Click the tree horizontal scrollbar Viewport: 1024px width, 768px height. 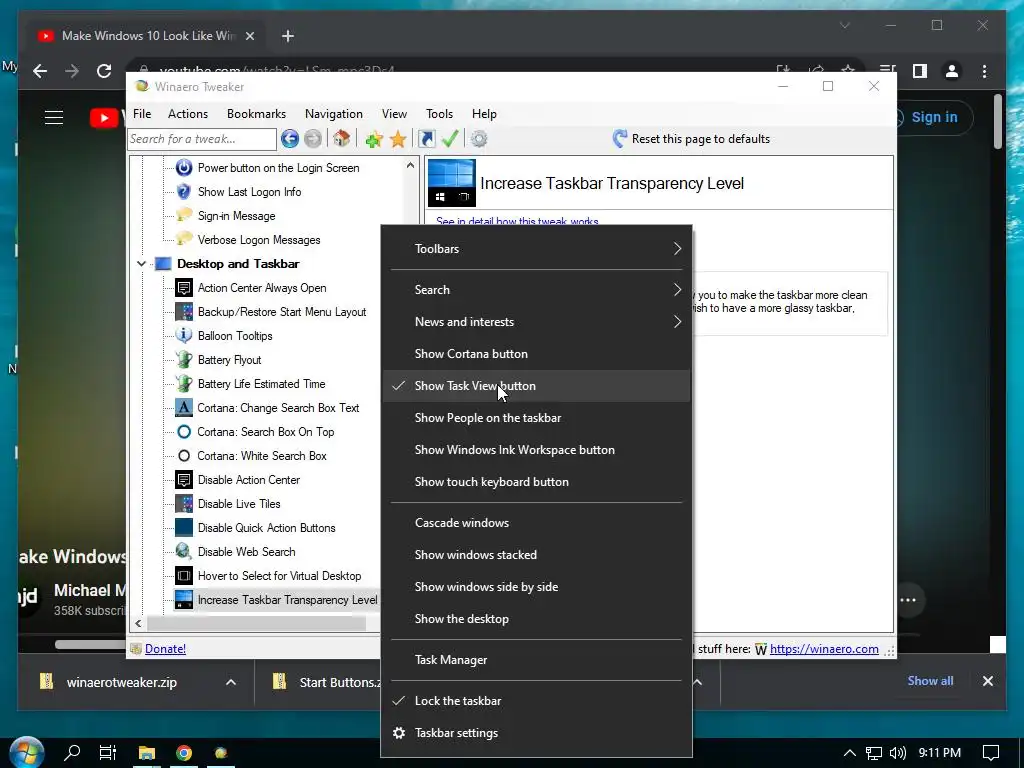(x=258, y=624)
